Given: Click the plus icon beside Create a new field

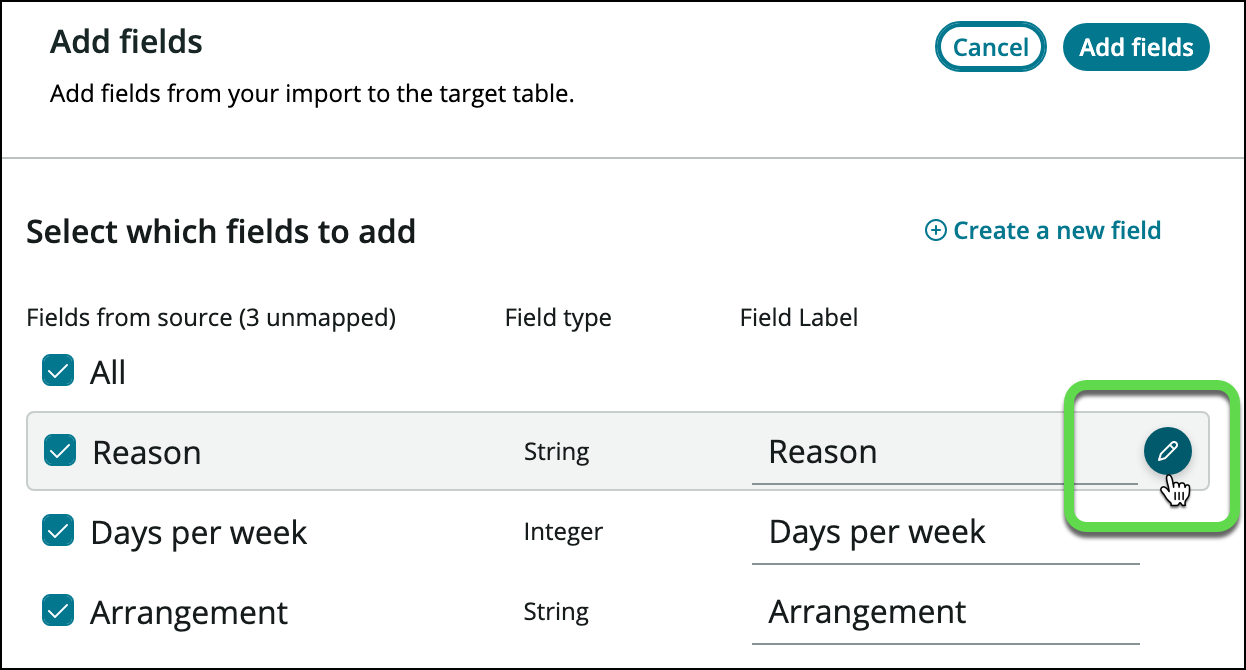Looking at the screenshot, I should (935, 231).
